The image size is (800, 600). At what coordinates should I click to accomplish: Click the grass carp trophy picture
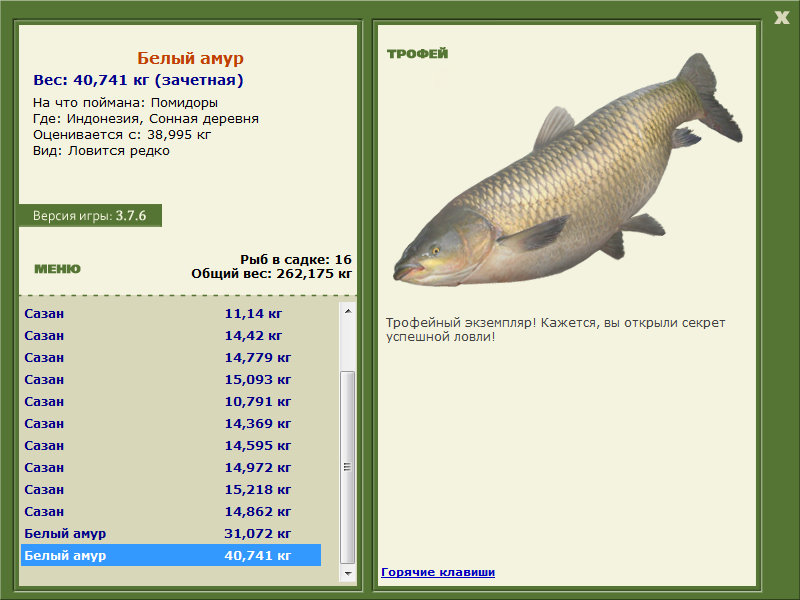point(568,171)
